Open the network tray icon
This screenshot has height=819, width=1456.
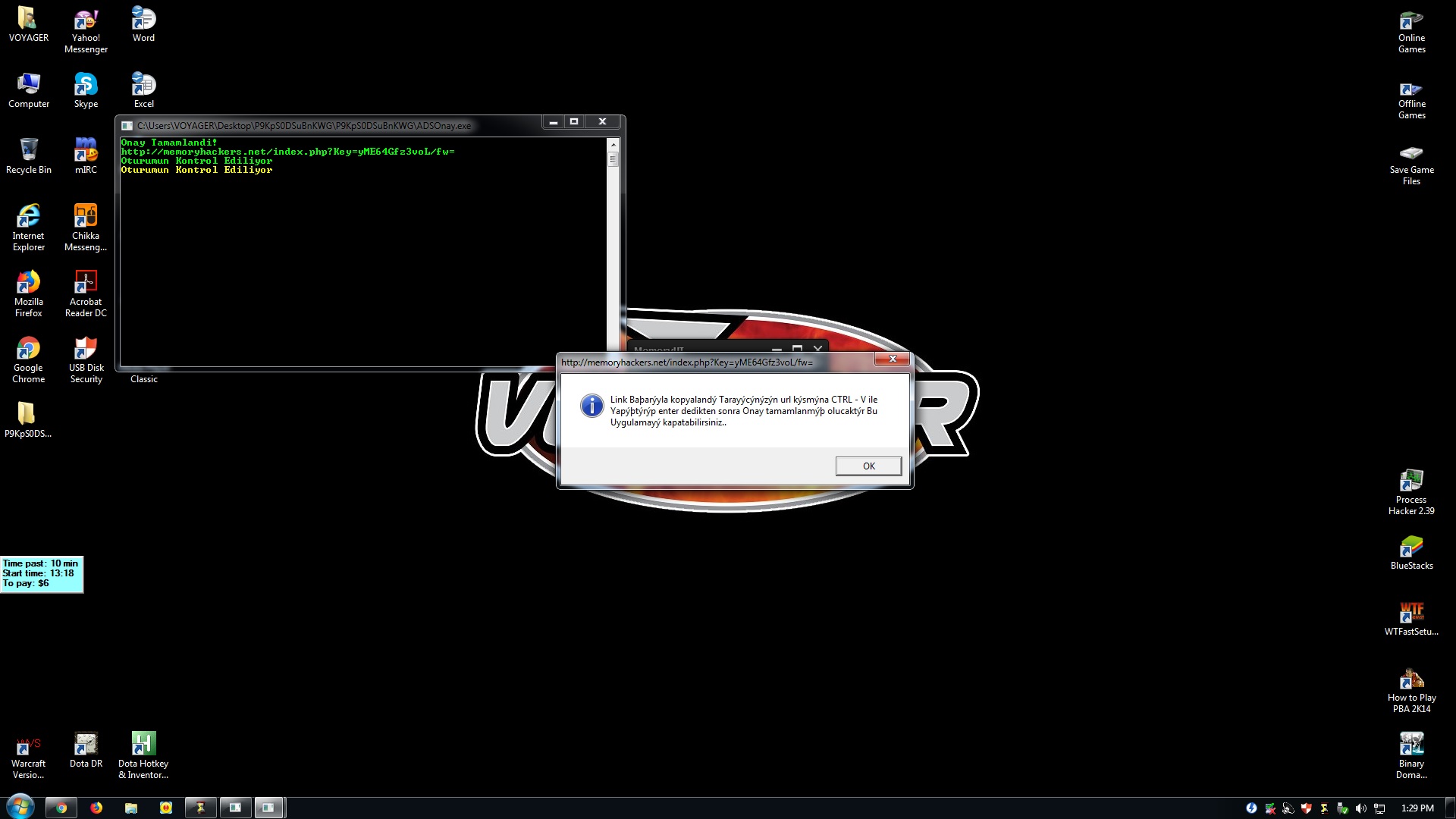(1379, 808)
